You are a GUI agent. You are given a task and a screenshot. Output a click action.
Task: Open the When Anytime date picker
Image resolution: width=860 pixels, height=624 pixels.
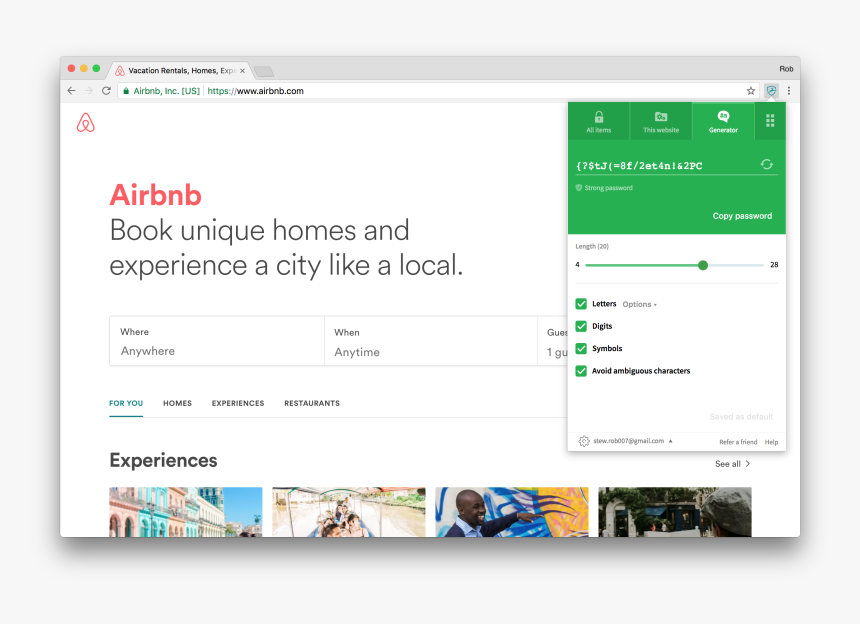coord(431,341)
